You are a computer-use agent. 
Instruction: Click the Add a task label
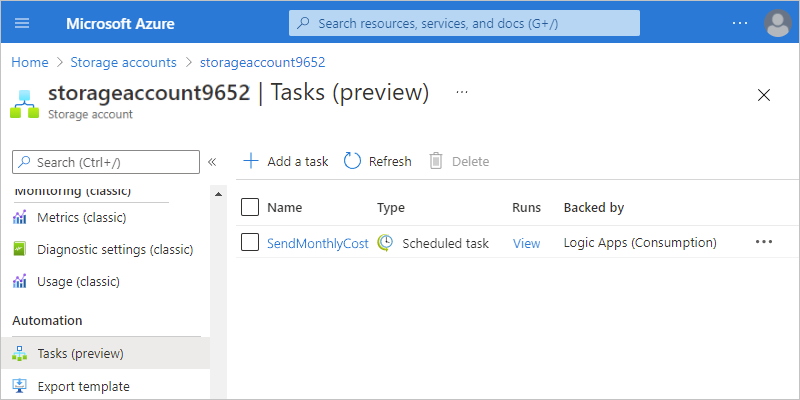click(x=298, y=162)
